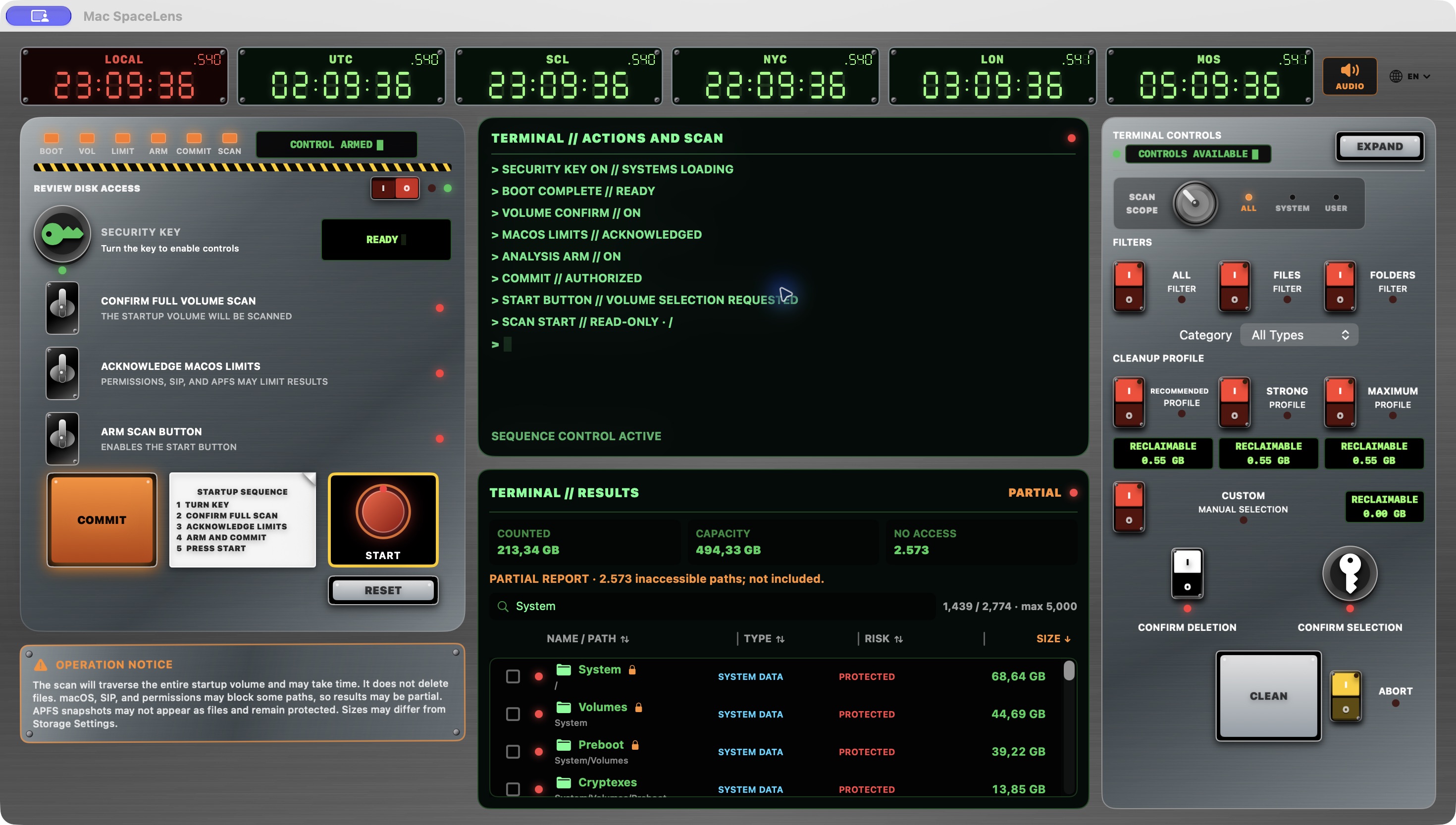Viewport: 1456px width, 825px height.
Task: Sort results by Risk column
Action: pos(883,639)
